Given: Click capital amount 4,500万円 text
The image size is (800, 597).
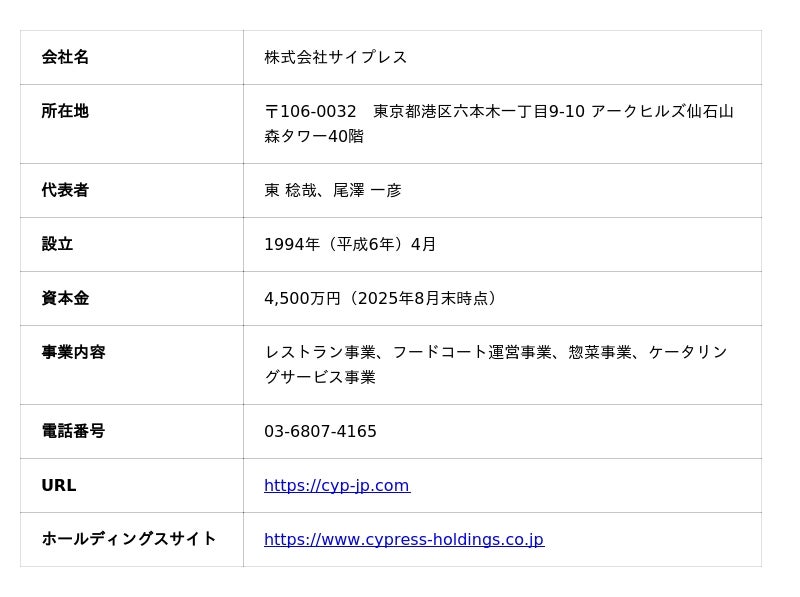Looking at the screenshot, I should coord(302,298).
